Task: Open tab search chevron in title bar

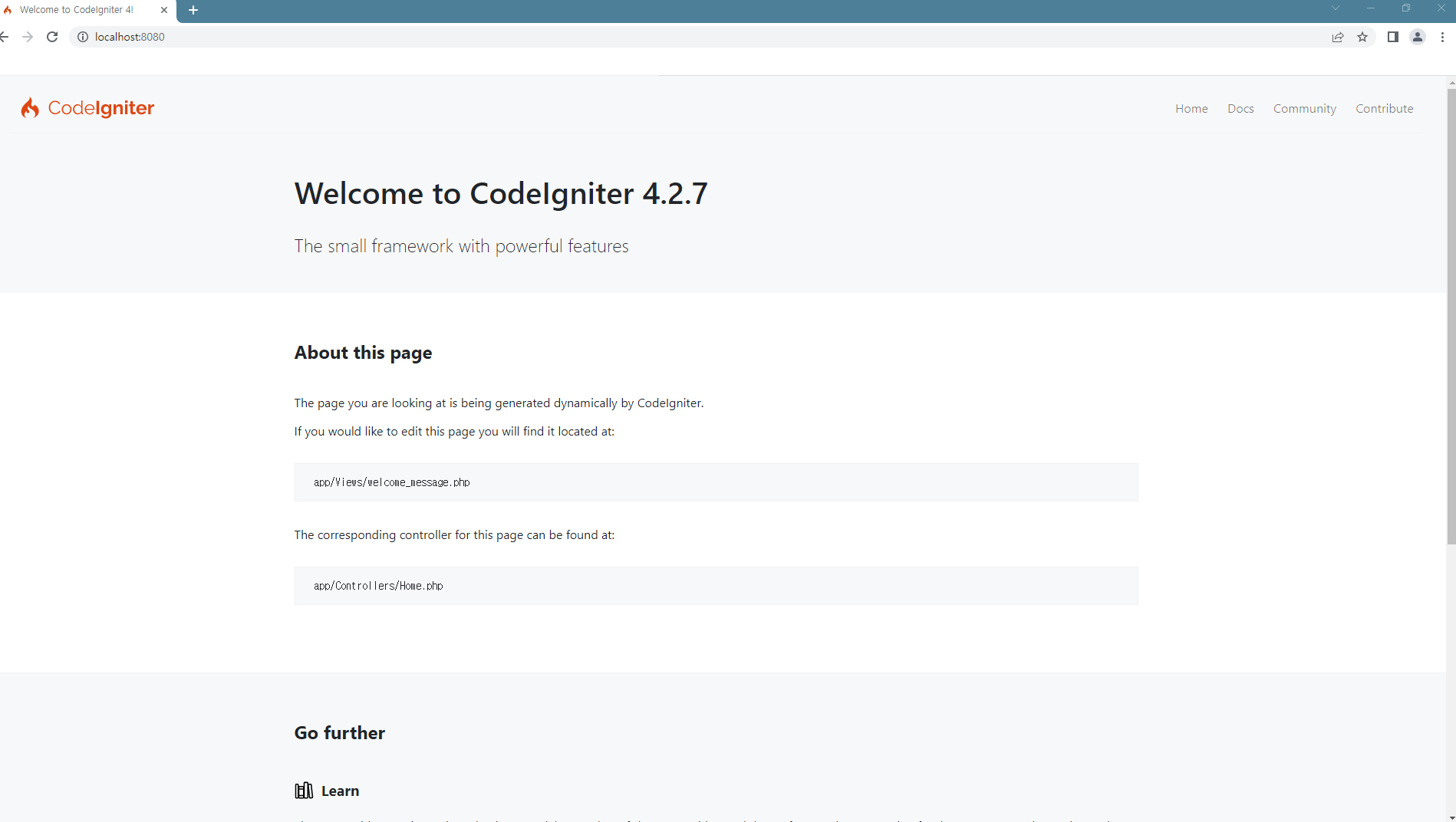Action: pos(1336,8)
